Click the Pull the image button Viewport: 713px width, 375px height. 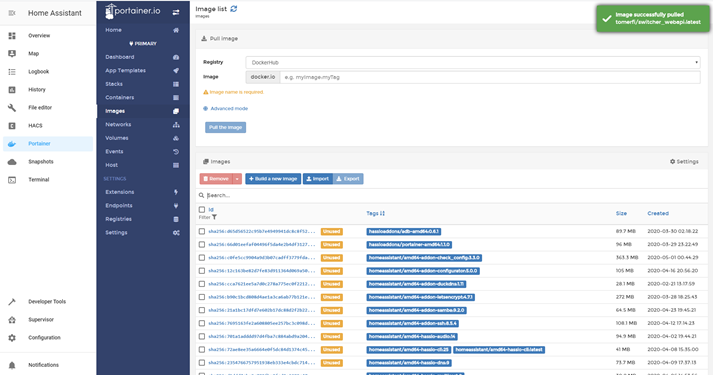tap(226, 127)
